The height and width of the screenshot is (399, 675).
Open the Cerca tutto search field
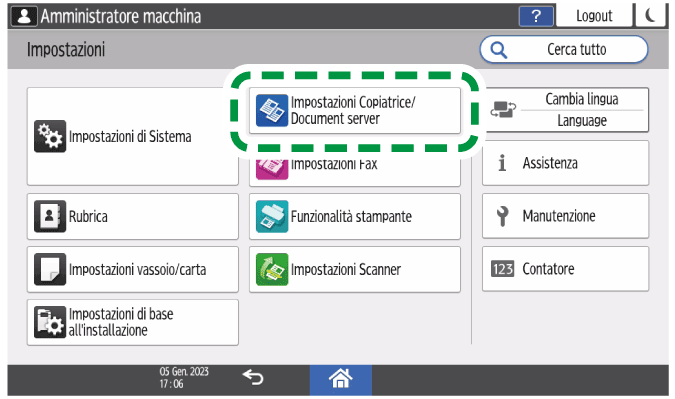[x=564, y=49]
